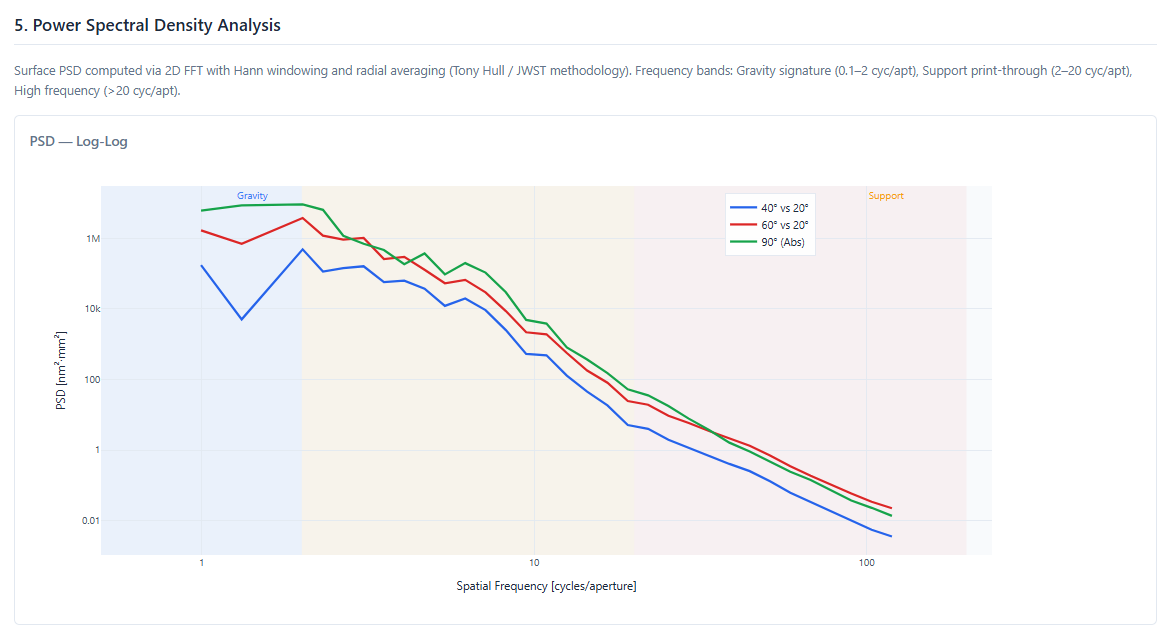Click the "PSD — Log-Log" chart title

(79, 141)
